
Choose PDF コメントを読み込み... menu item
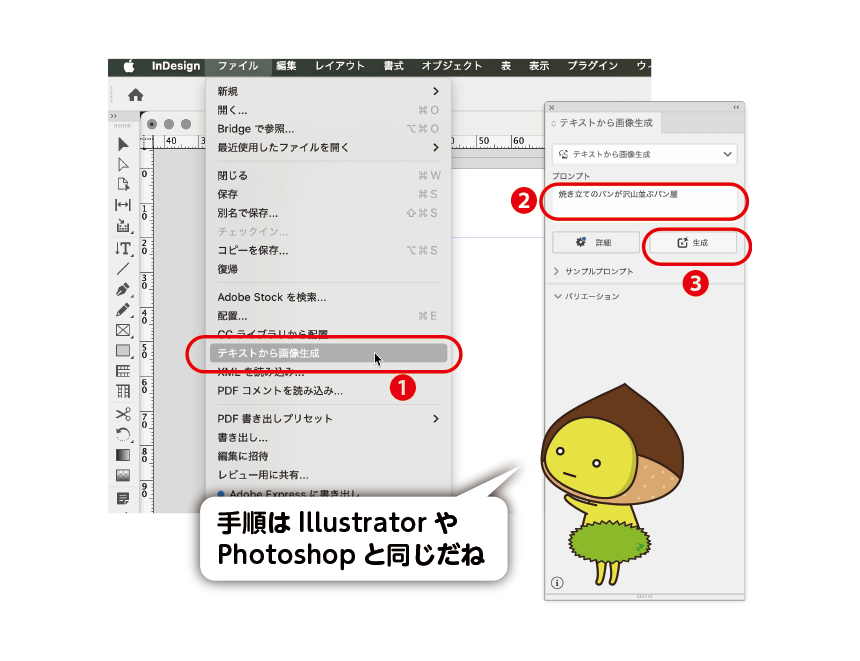pos(329,391)
